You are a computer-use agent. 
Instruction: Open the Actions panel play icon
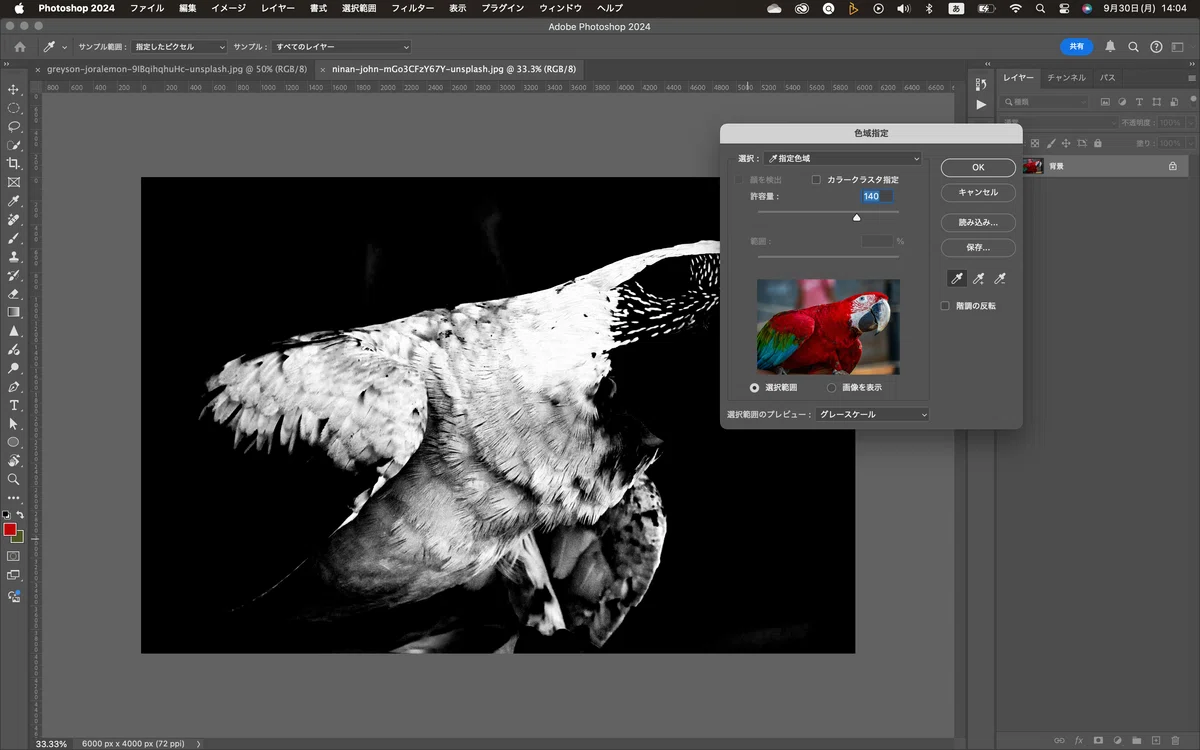[981, 104]
